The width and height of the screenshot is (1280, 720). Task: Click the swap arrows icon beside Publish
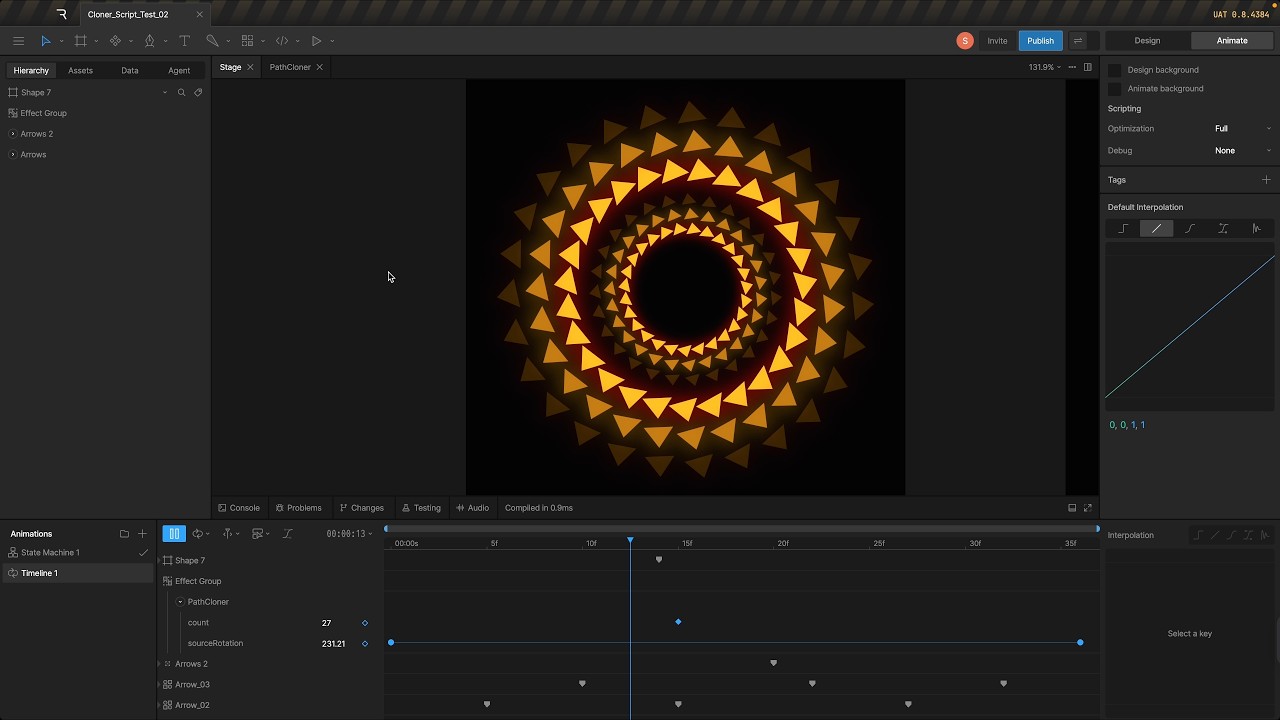[x=1078, y=41]
